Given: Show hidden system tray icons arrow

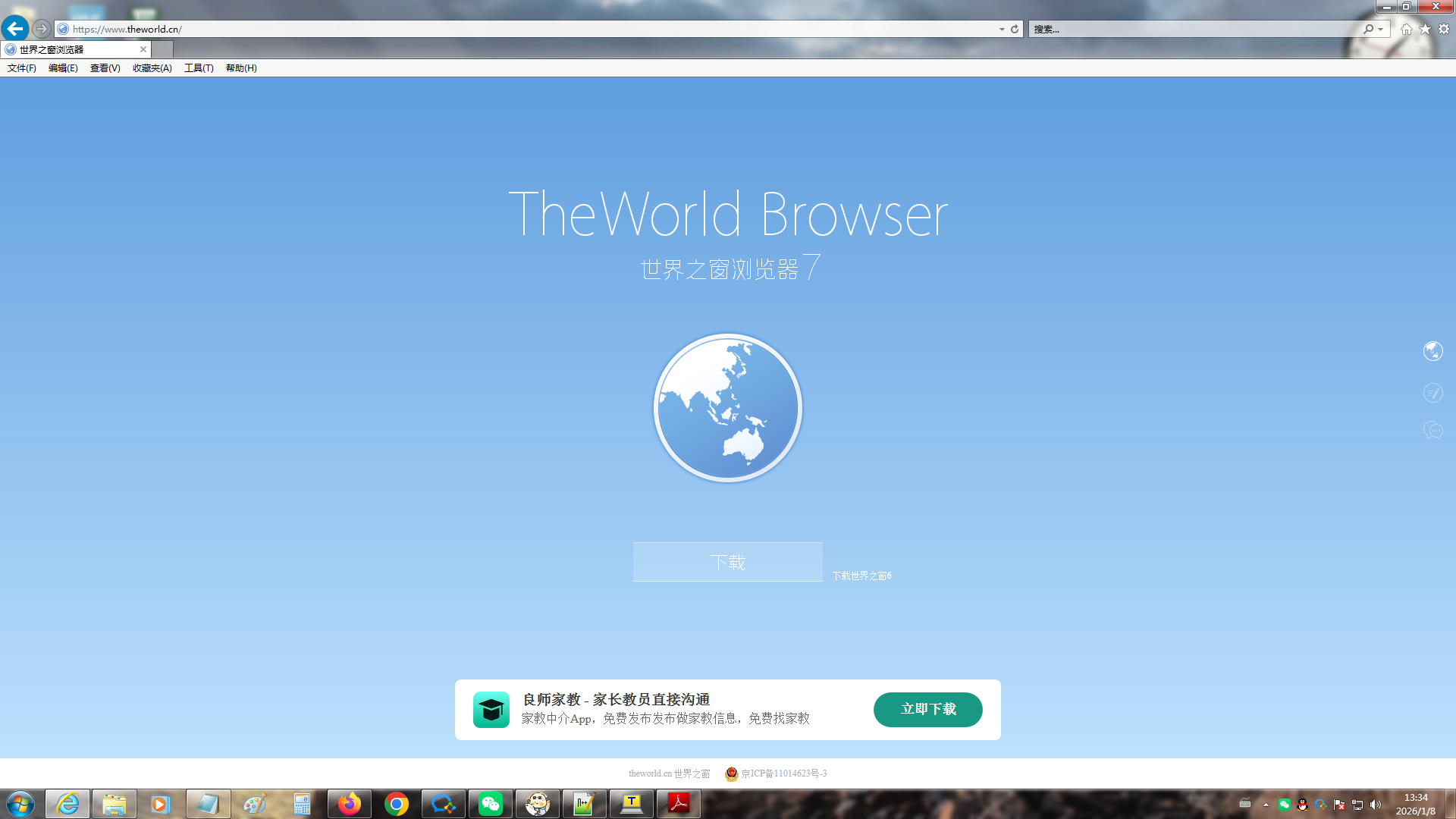Looking at the screenshot, I should coord(1266,805).
